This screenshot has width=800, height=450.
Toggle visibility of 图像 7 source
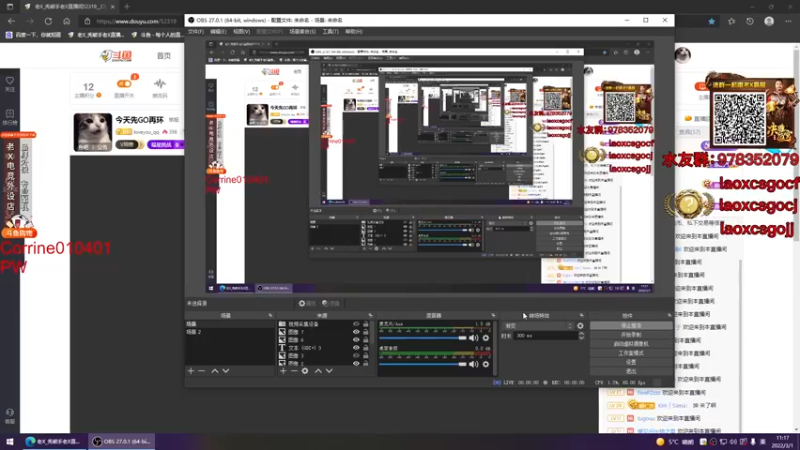tap(356, 332)
